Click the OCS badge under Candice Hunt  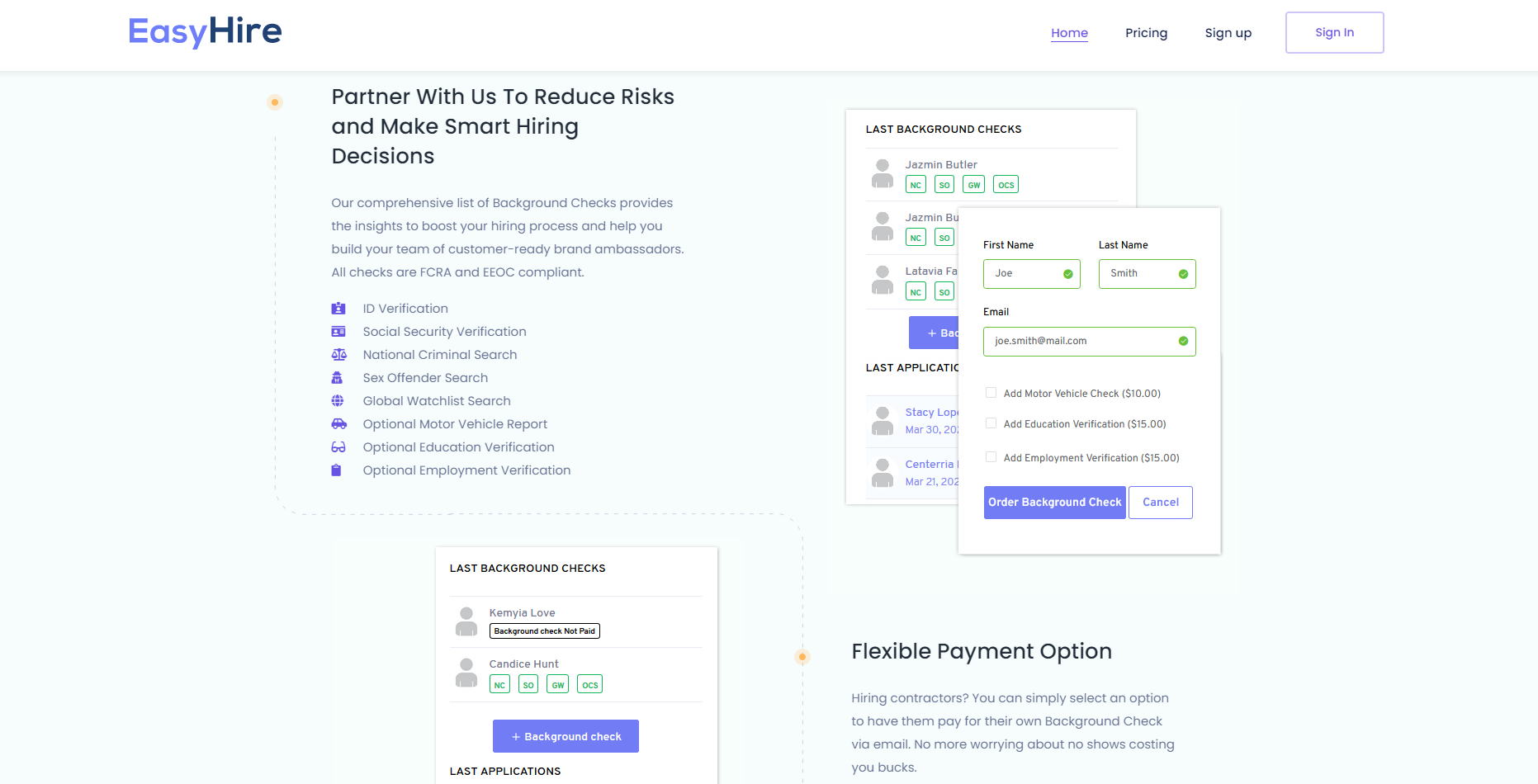click(x=589, y=685)
